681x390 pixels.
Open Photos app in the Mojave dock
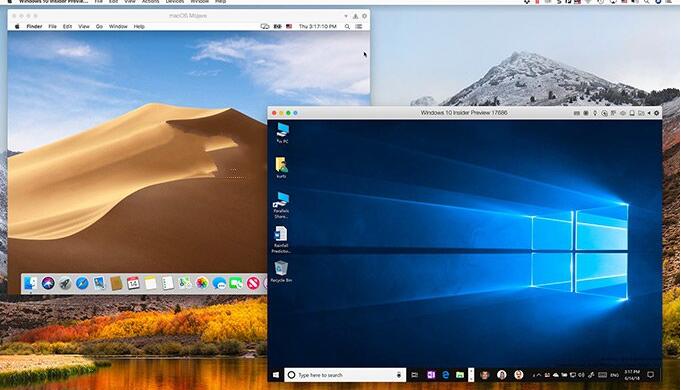pos(202,284)
